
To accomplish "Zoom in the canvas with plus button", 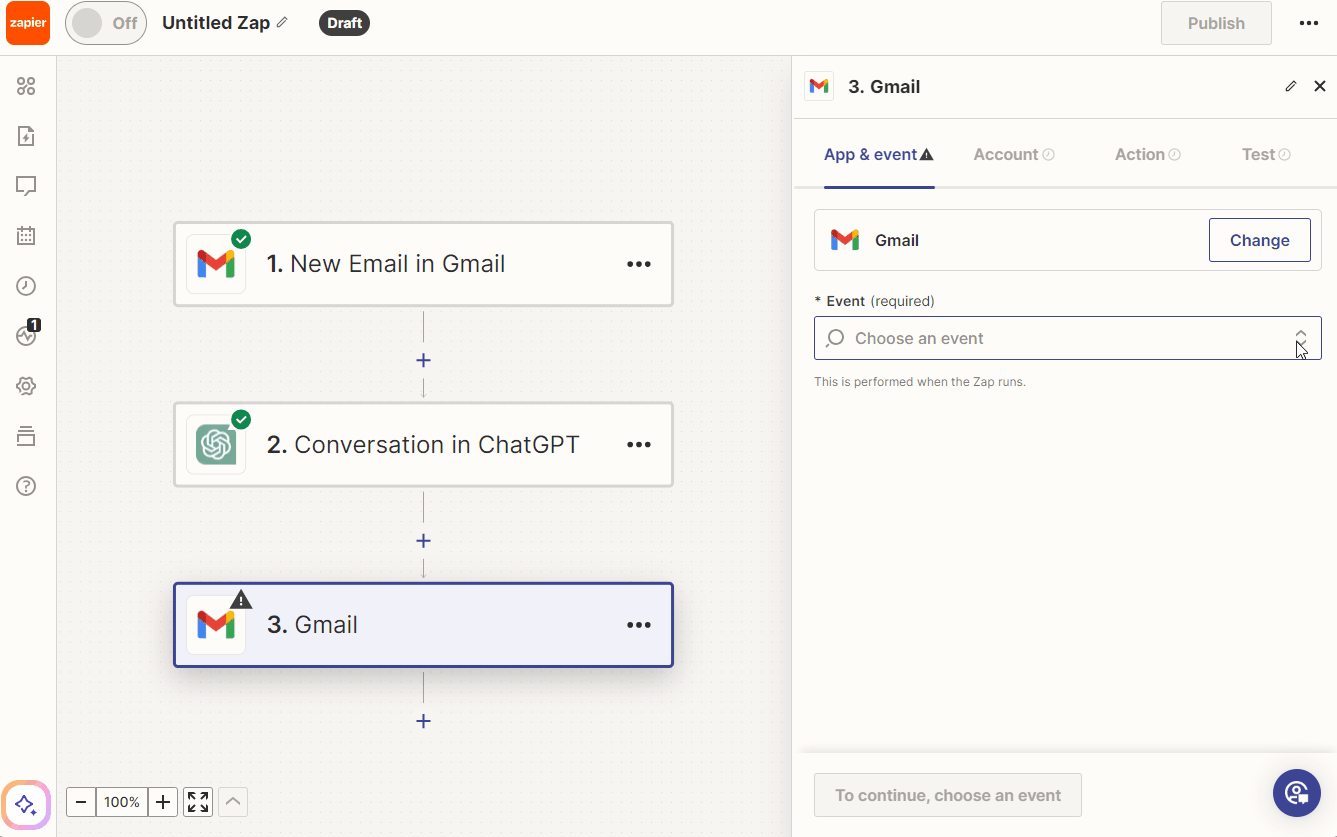I will (163, 802).
